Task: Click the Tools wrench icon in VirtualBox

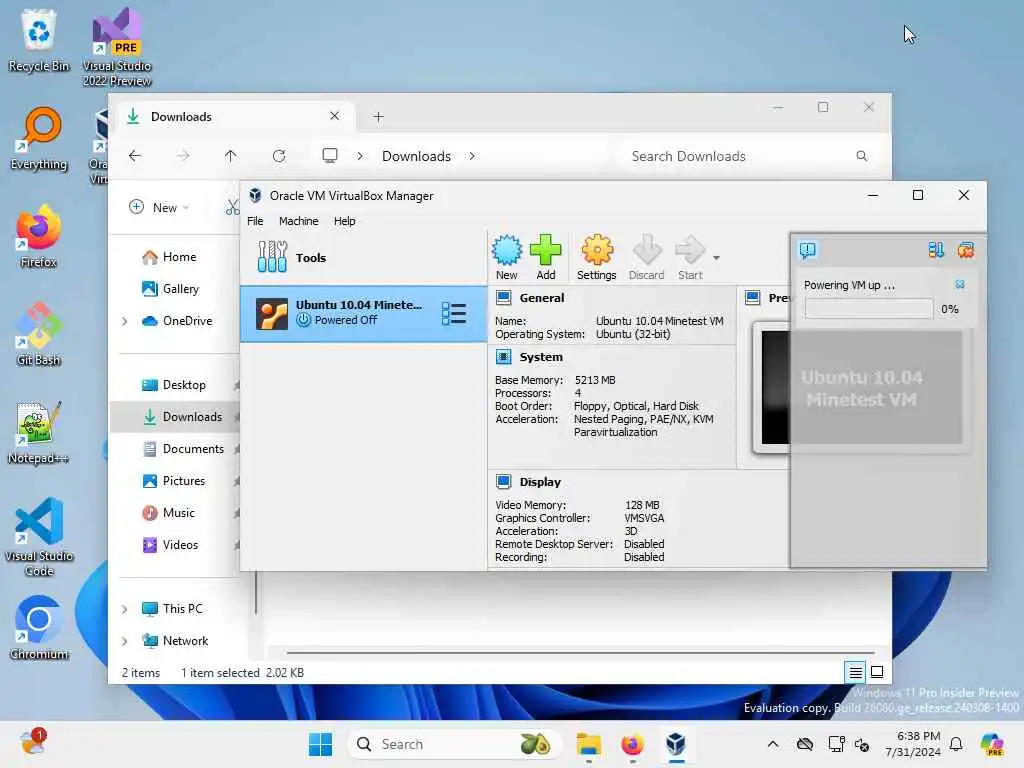Action: click(x=272, y=257)
